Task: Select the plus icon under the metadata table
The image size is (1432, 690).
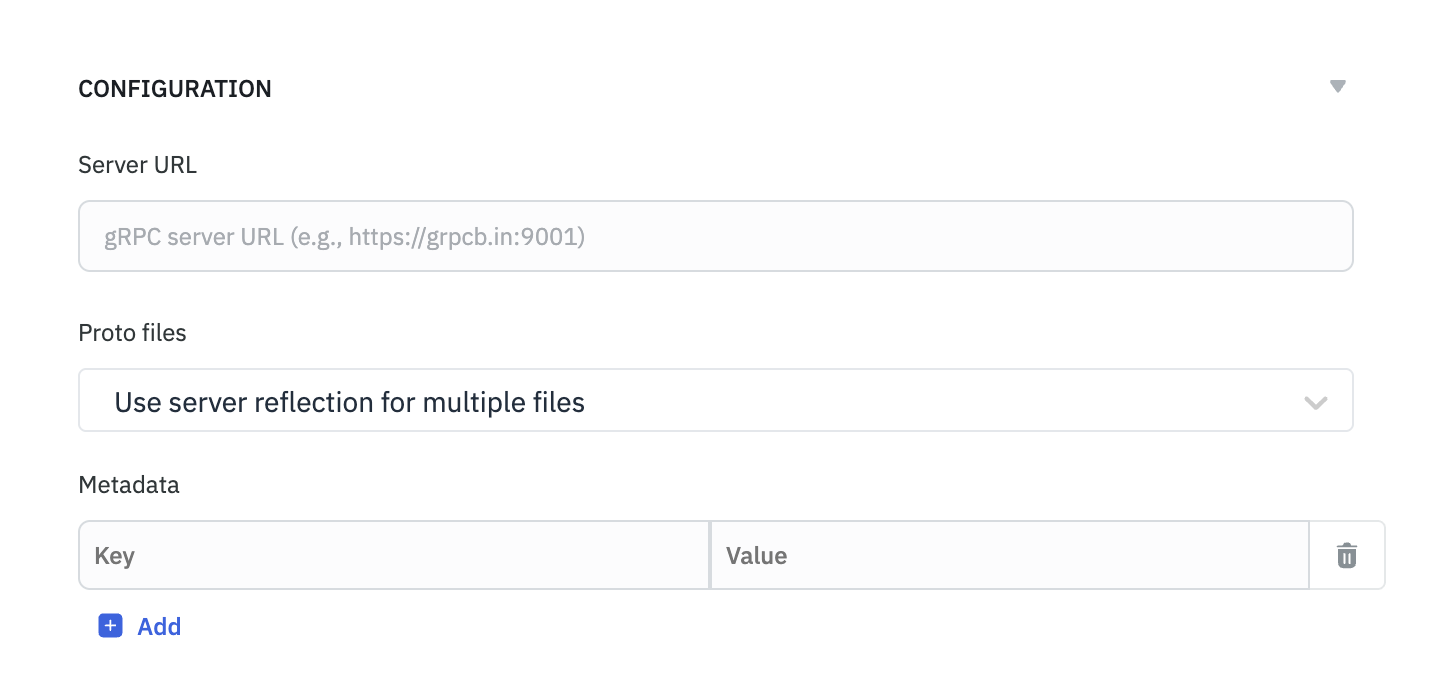Action: tap(110, 625)
